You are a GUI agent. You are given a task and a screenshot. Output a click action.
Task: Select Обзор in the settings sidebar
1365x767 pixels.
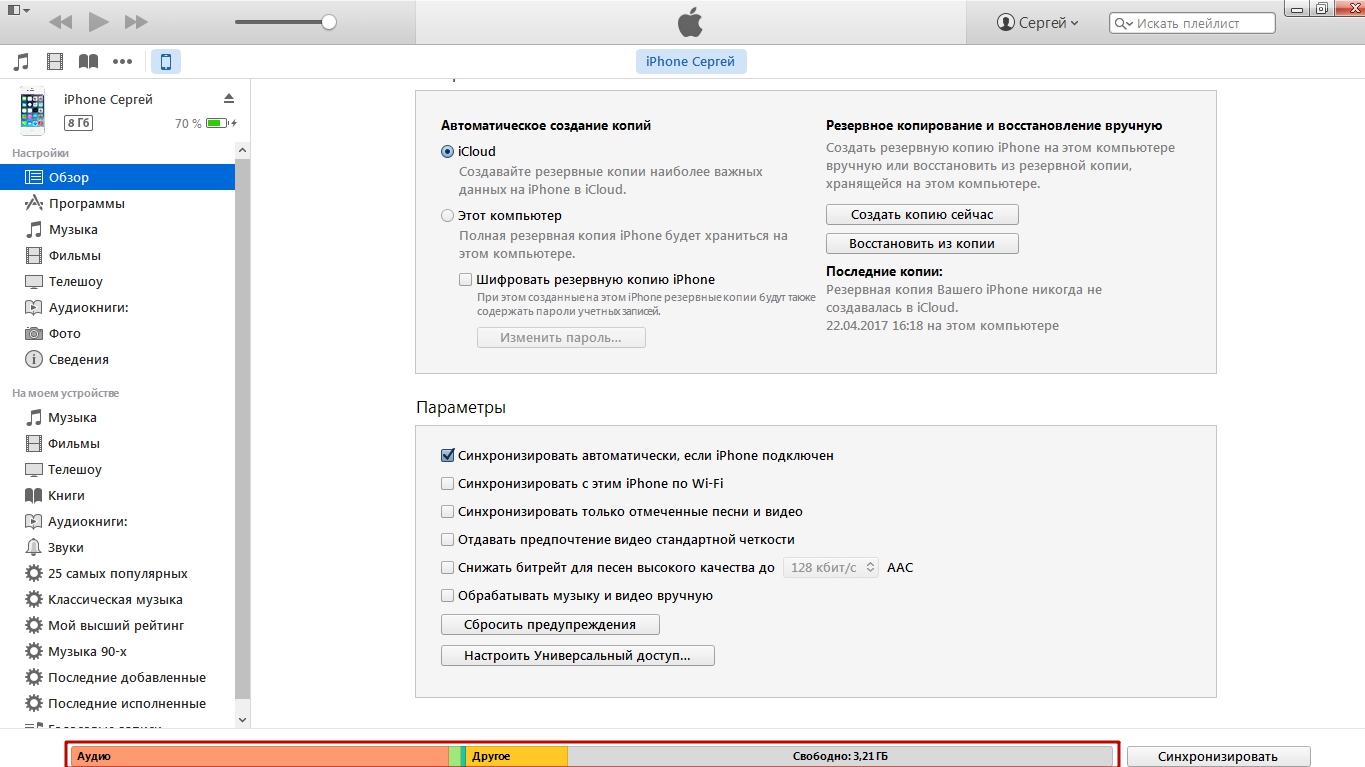click(117, 177)
